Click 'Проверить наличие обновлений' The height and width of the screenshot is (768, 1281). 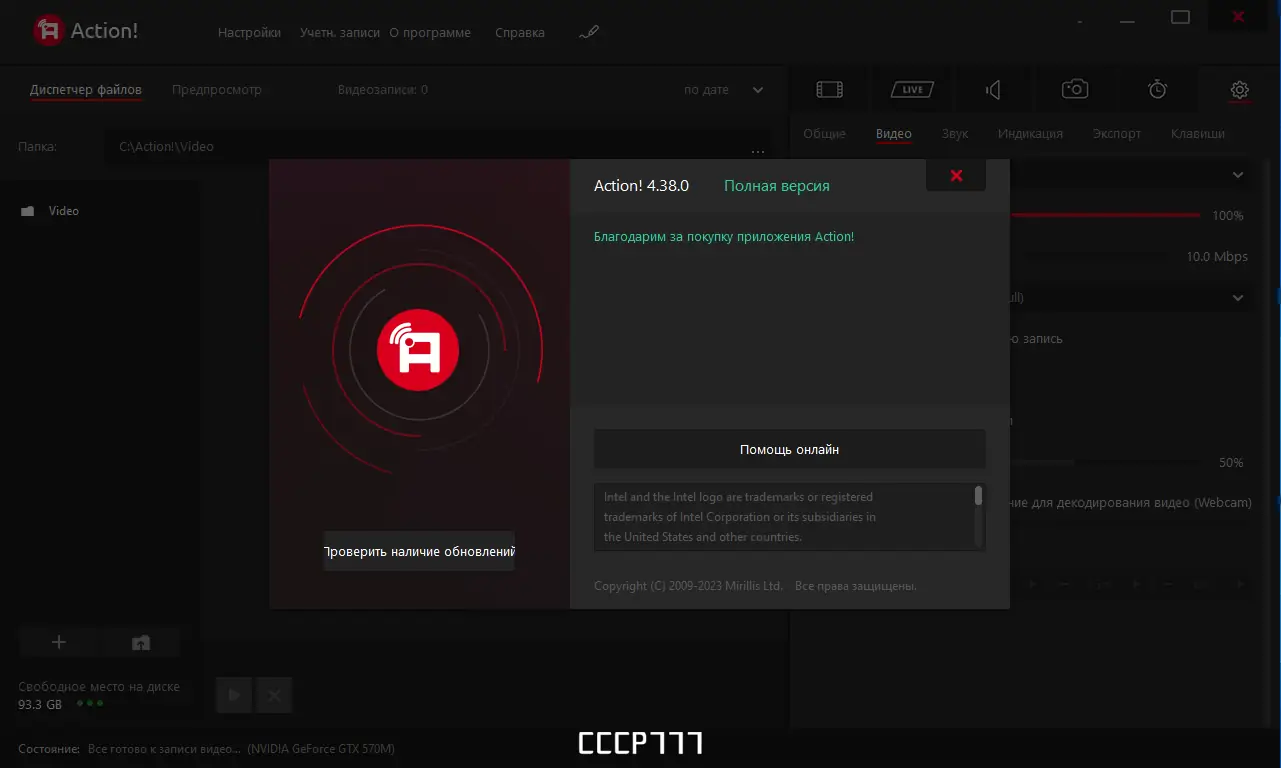418,551
